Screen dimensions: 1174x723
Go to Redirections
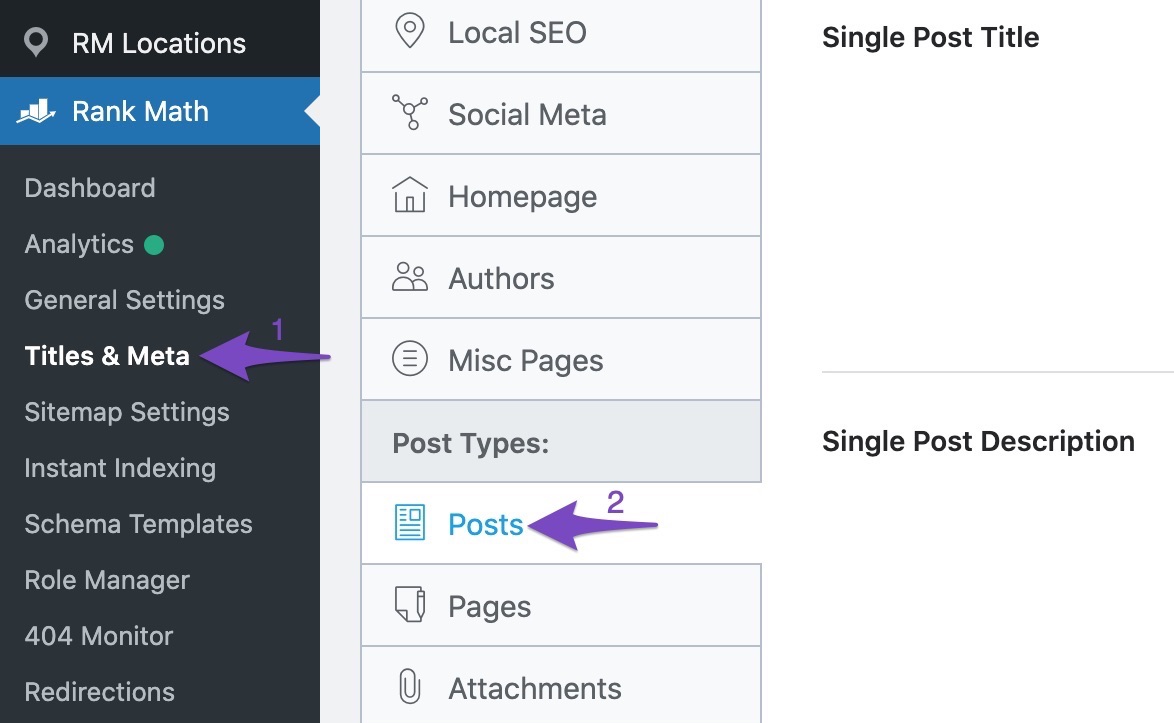100,692
